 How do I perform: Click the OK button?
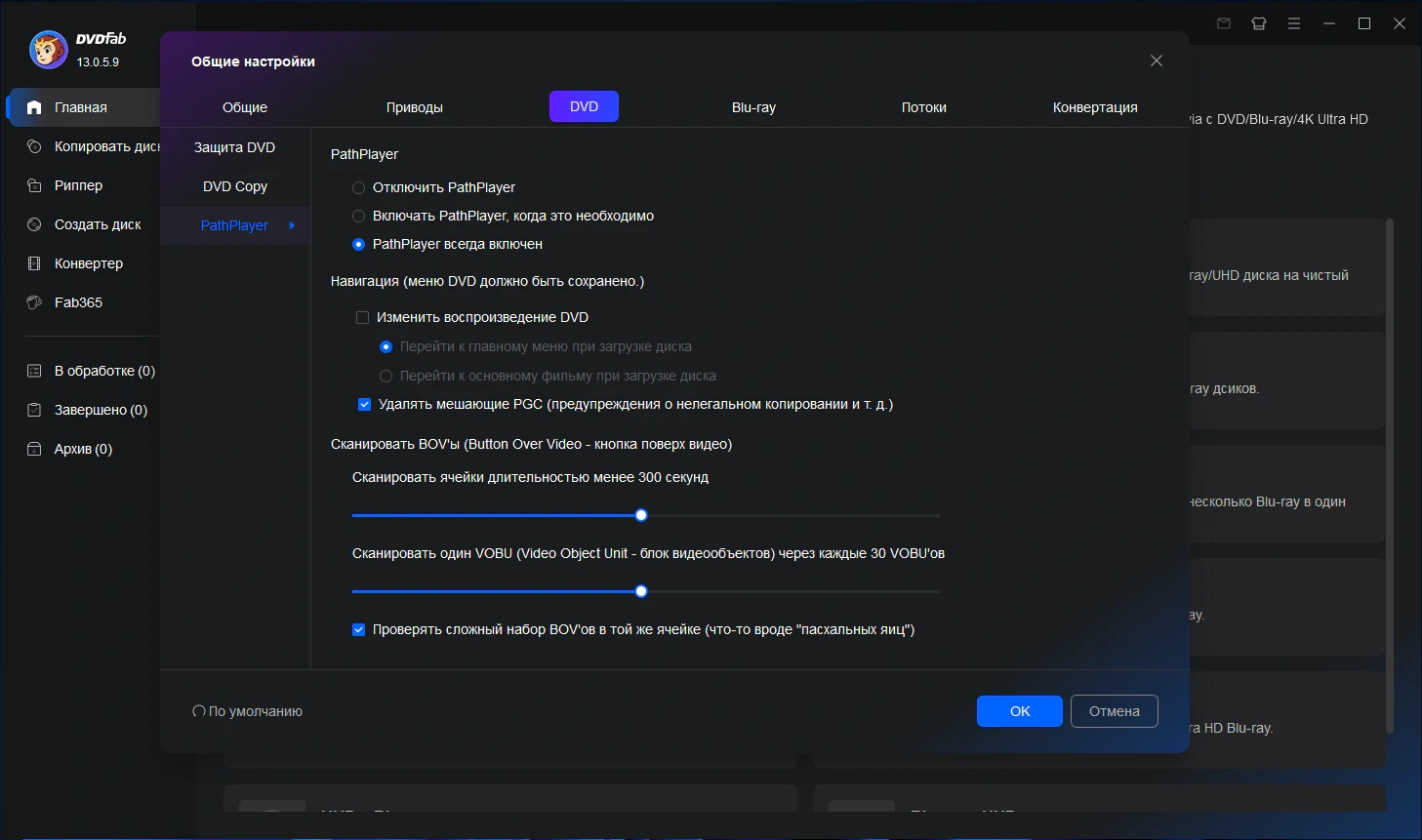[1020, 711]
